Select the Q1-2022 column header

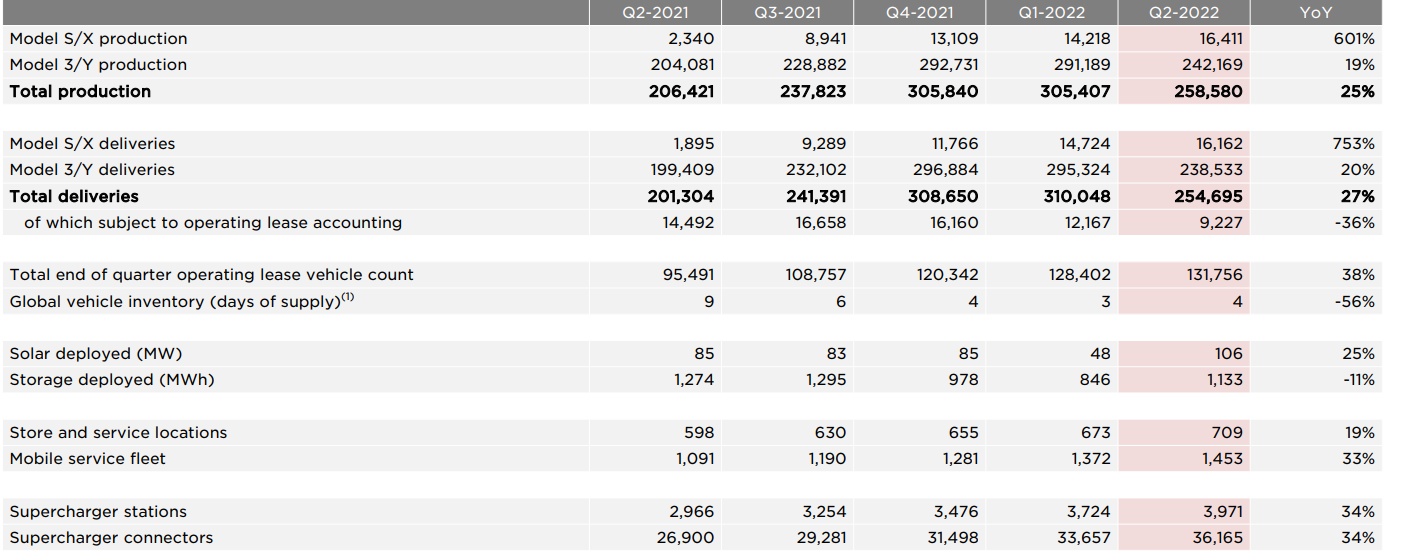tap(1051, 13)
